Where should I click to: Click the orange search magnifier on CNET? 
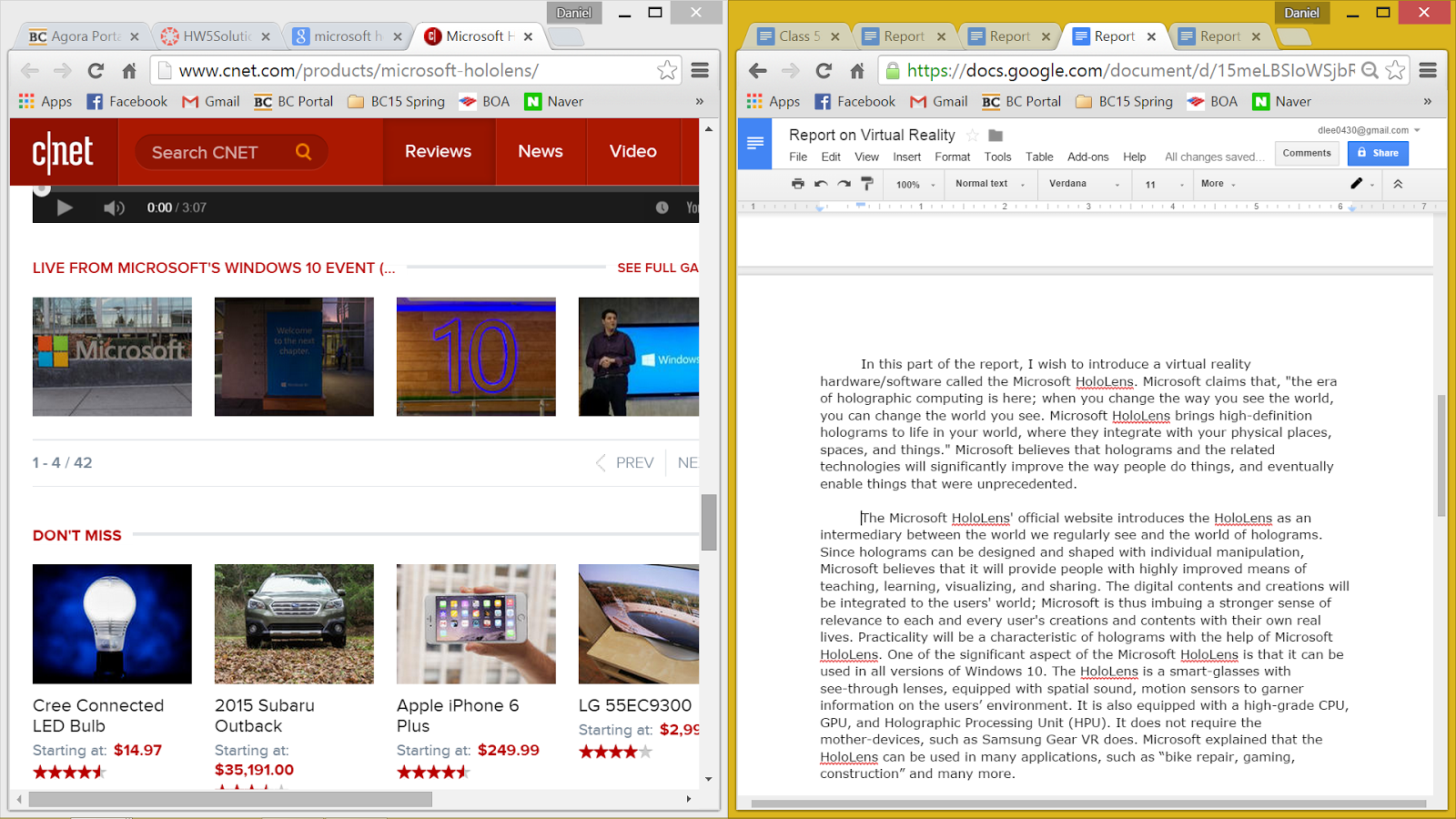pyautogui.click(x=304, y=152)
